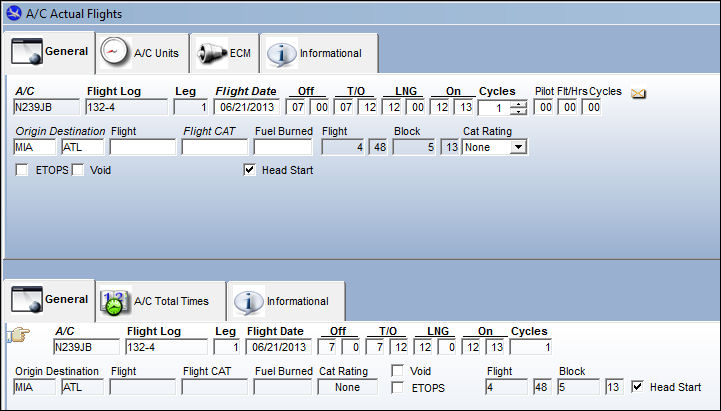Click lower panel Block minutes field 13
The width and height of the screenshot is (721, 411).
pyautogui.click(x=613, y=387)
